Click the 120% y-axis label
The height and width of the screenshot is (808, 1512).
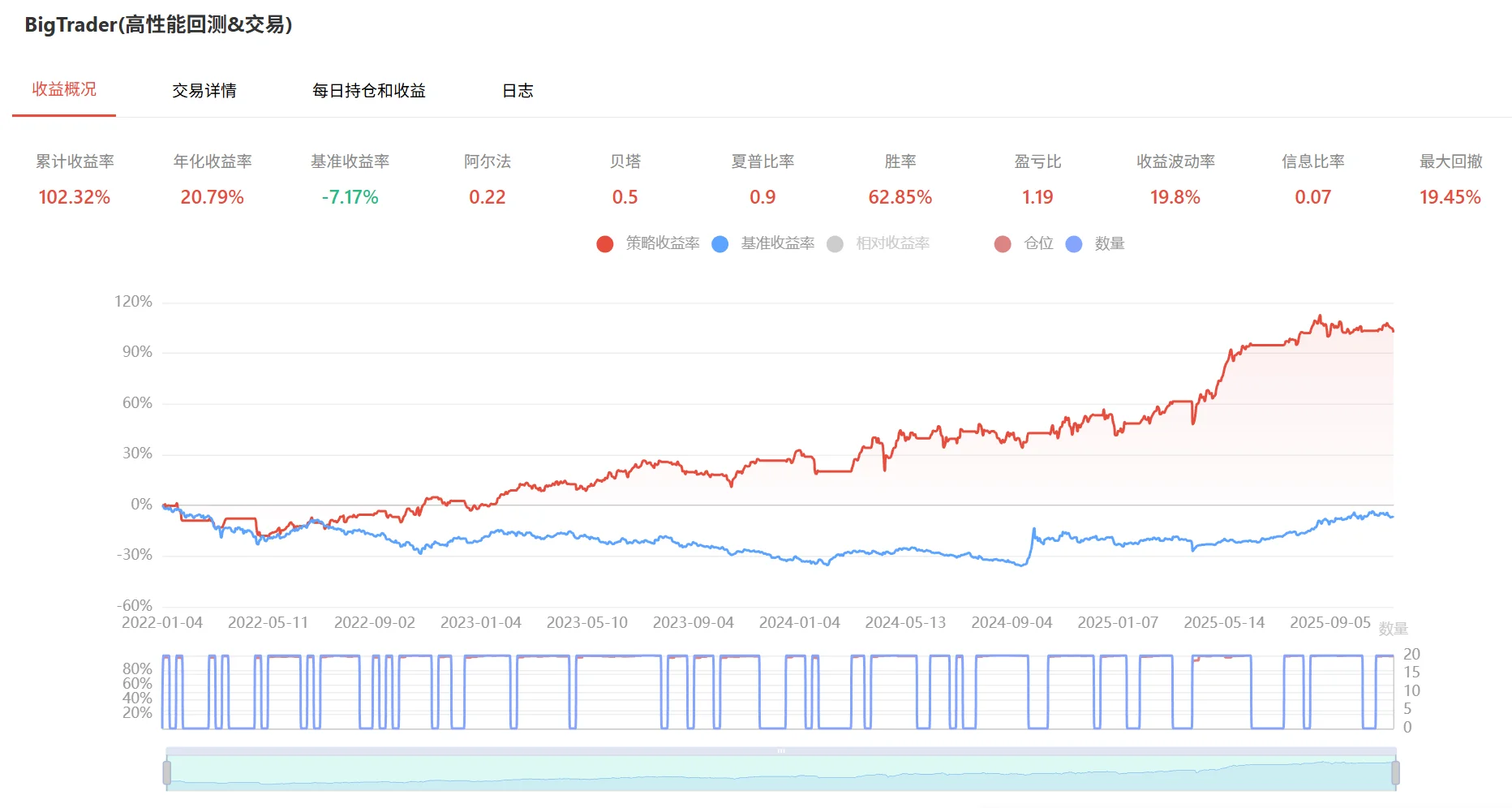[133, 301]
